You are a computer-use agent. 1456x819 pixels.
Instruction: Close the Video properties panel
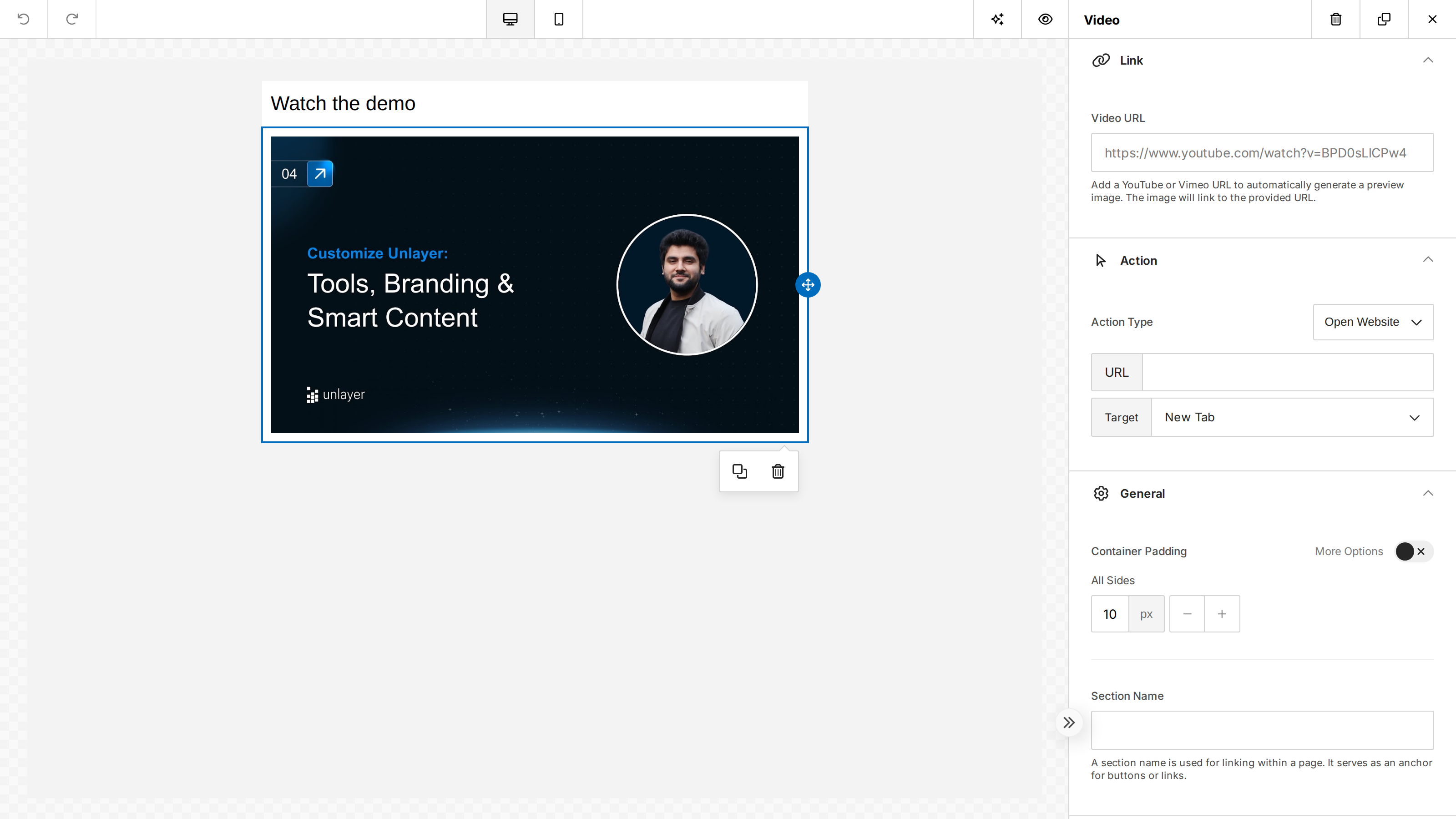click(x=1432, y=19)
